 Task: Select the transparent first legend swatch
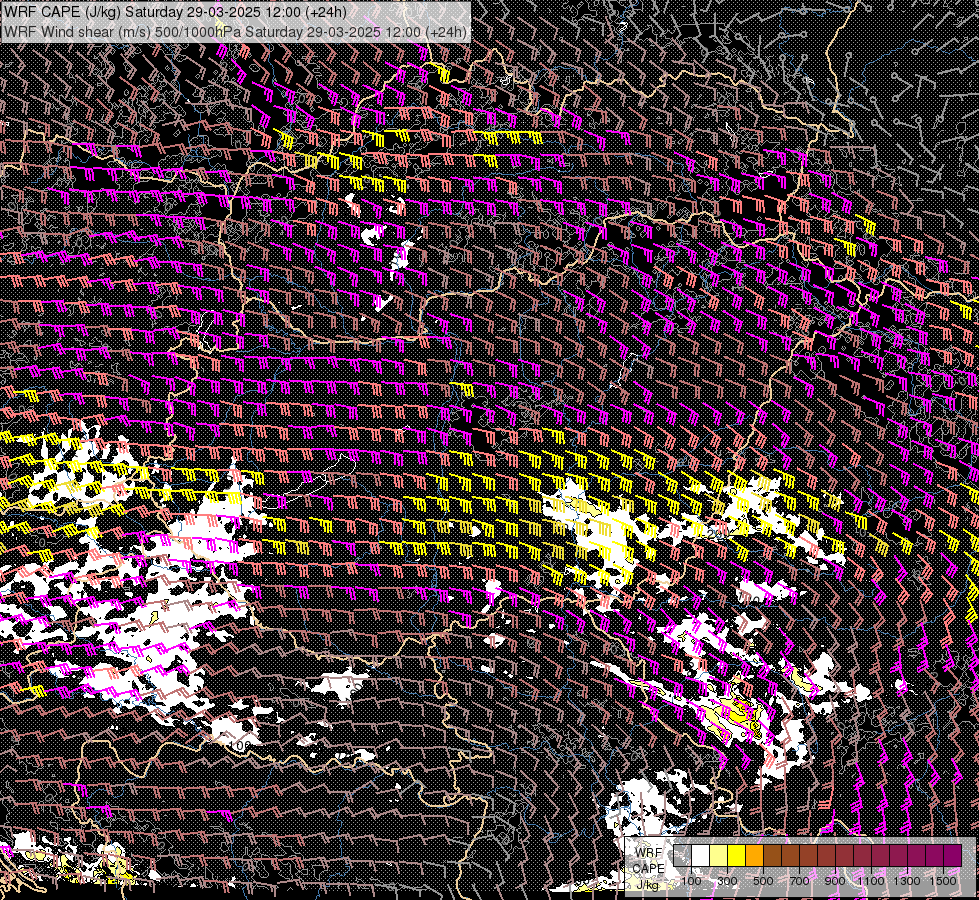pos(682,856)
